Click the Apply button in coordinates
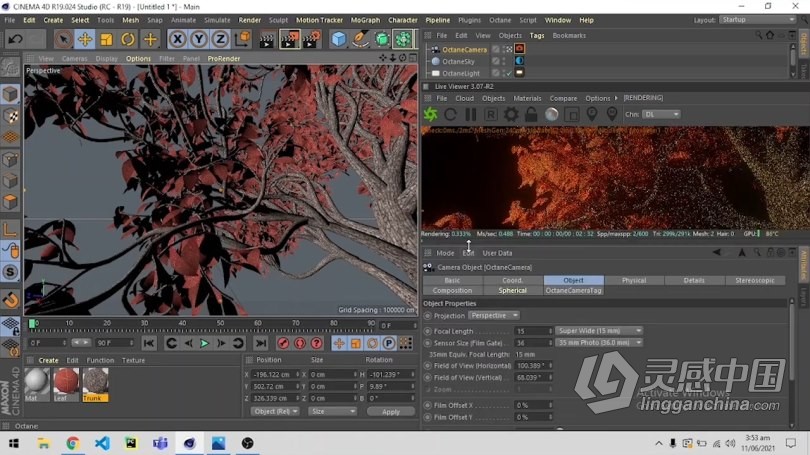Viewport: 810px width, 455px height. coord(391,412)
